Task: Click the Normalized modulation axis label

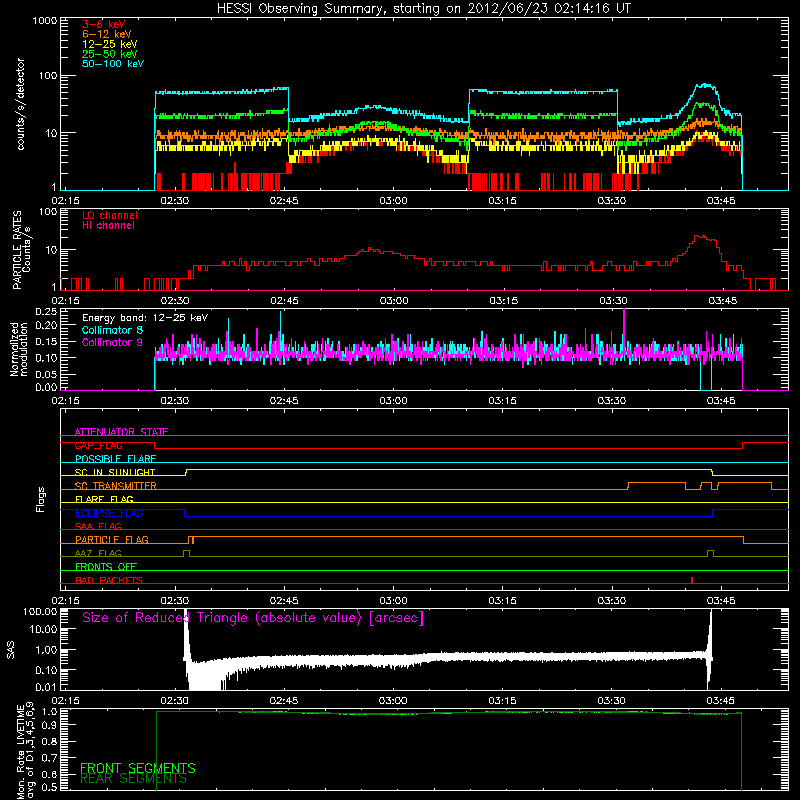Action: [19, 349]
